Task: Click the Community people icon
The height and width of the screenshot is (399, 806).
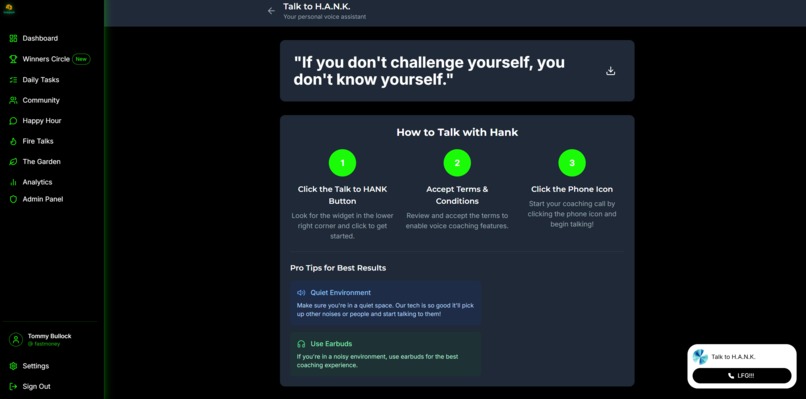Action: point(13,100)
